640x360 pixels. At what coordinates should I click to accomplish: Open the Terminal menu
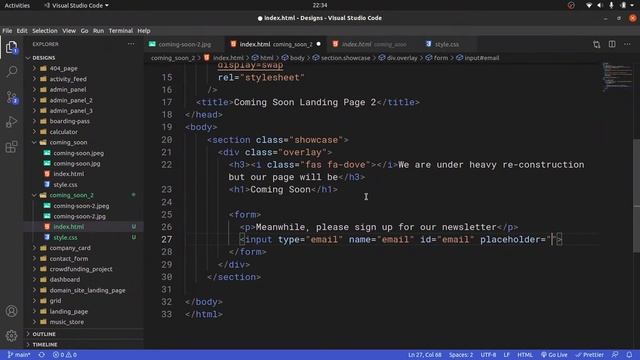[120, 31]
